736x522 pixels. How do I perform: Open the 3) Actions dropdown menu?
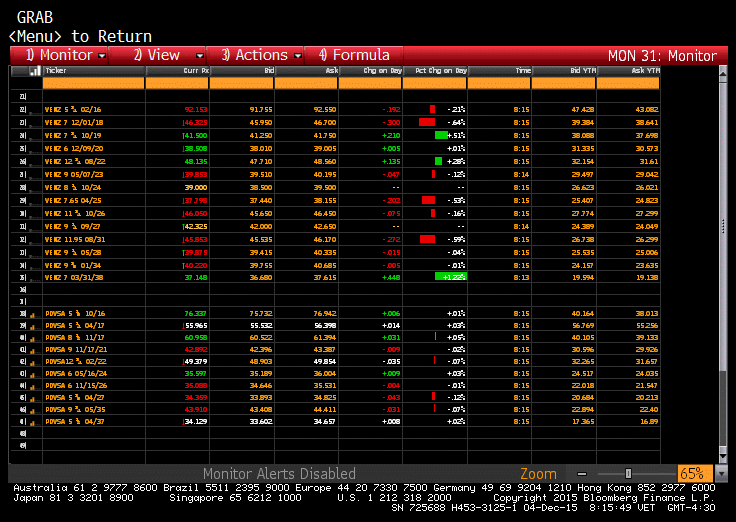(255, 55)
